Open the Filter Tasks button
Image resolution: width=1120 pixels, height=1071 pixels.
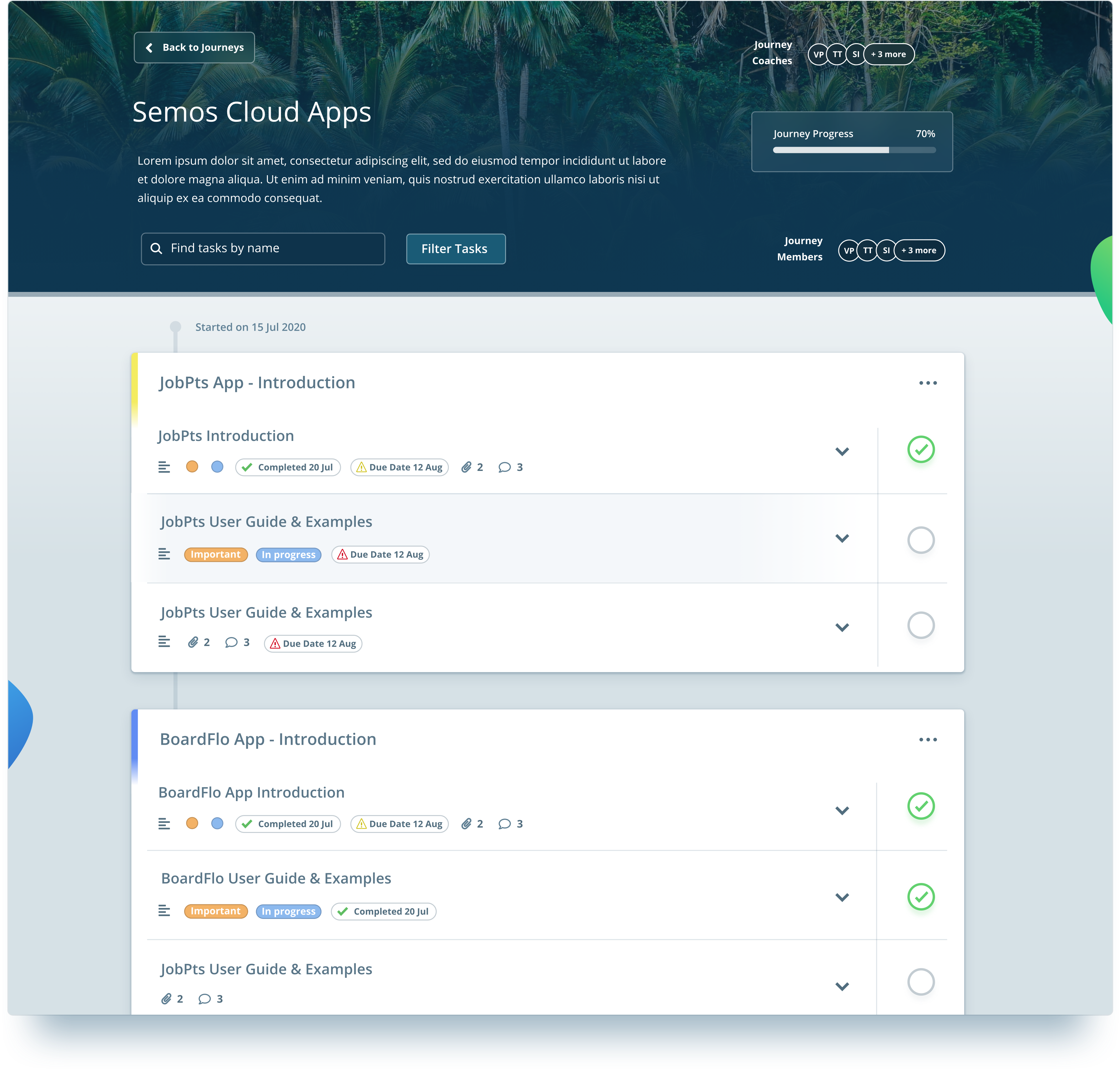click(x=456, y=249)
